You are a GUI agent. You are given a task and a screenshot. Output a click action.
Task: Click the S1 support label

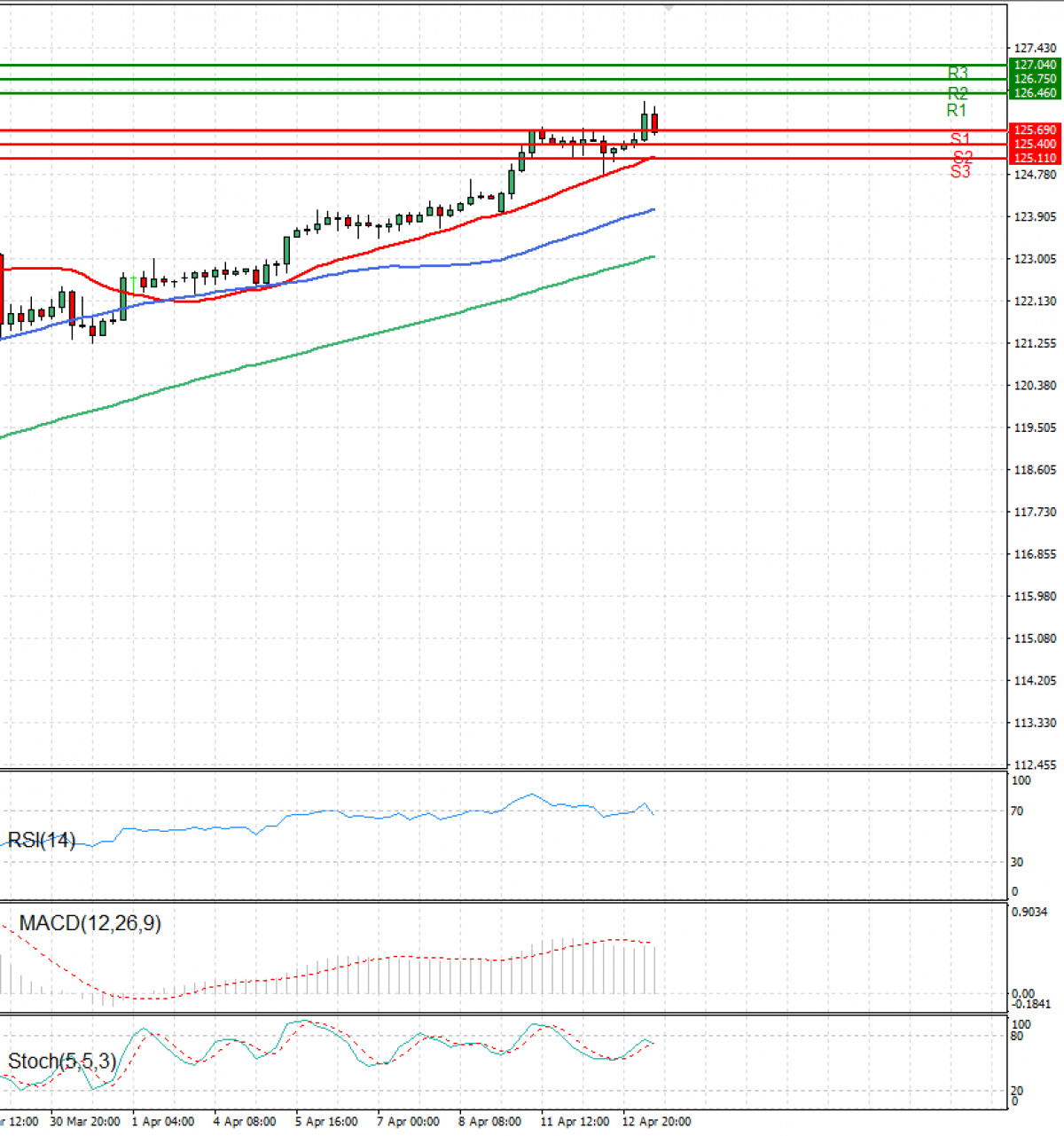coord(959,139)
